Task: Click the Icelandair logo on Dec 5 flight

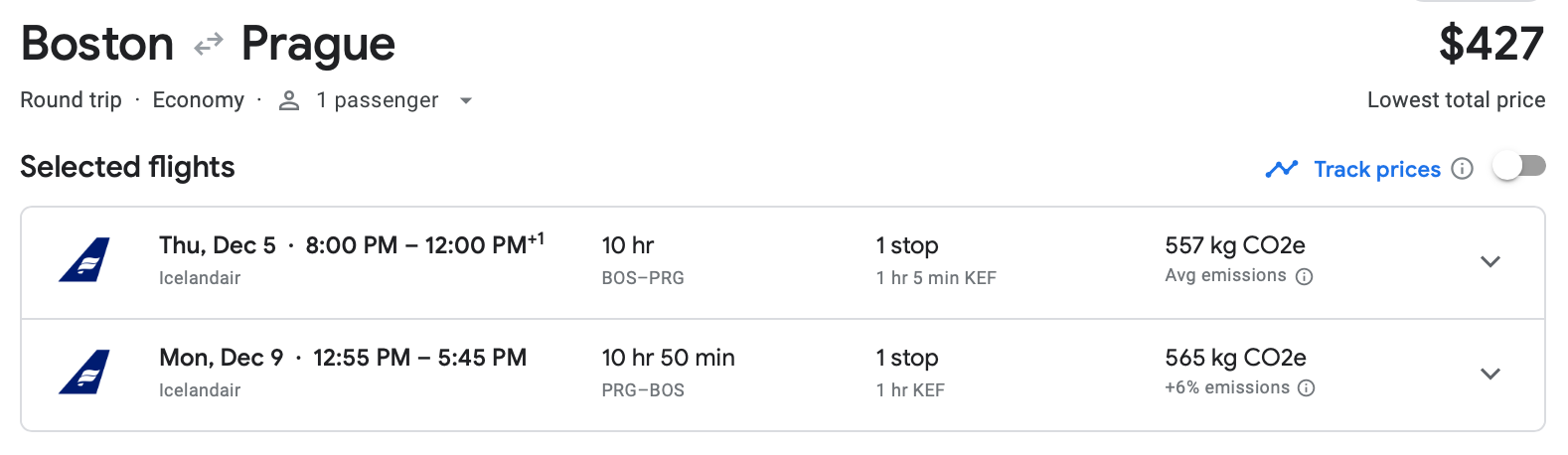Action: 84,260
